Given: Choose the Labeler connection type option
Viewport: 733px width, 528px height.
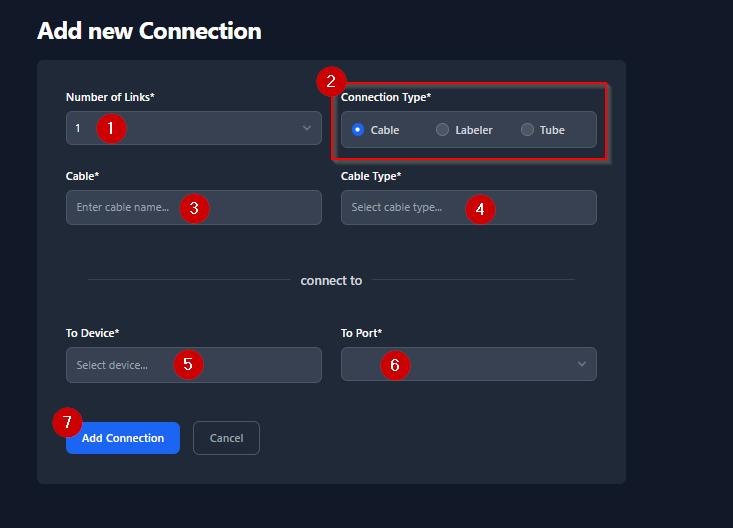Looking at the screenshot, I should pyautogui.click(x=443, y=130).
